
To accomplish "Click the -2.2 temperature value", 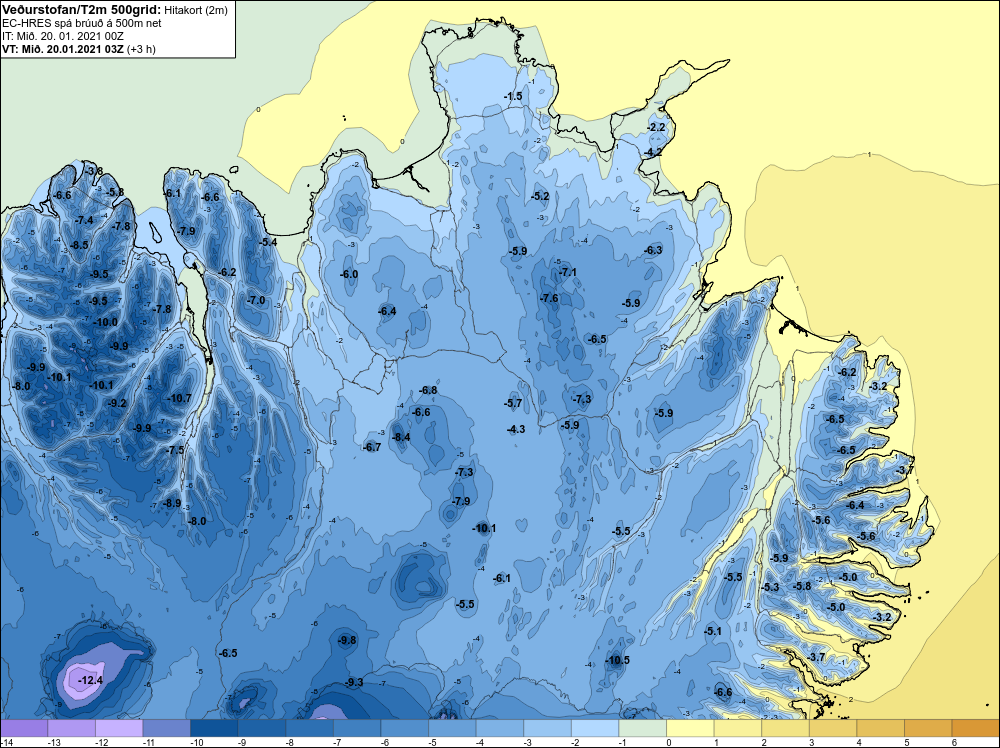I will pyautogui.click(x=656, y=127).
